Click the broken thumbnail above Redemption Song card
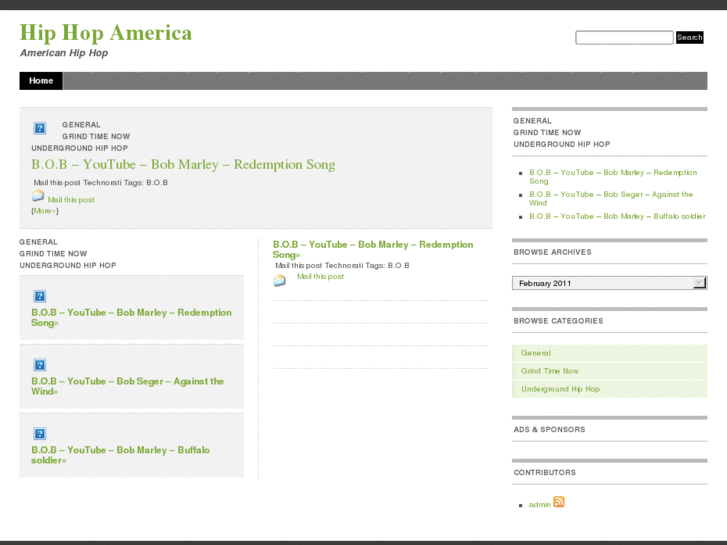 pos(39,296)
